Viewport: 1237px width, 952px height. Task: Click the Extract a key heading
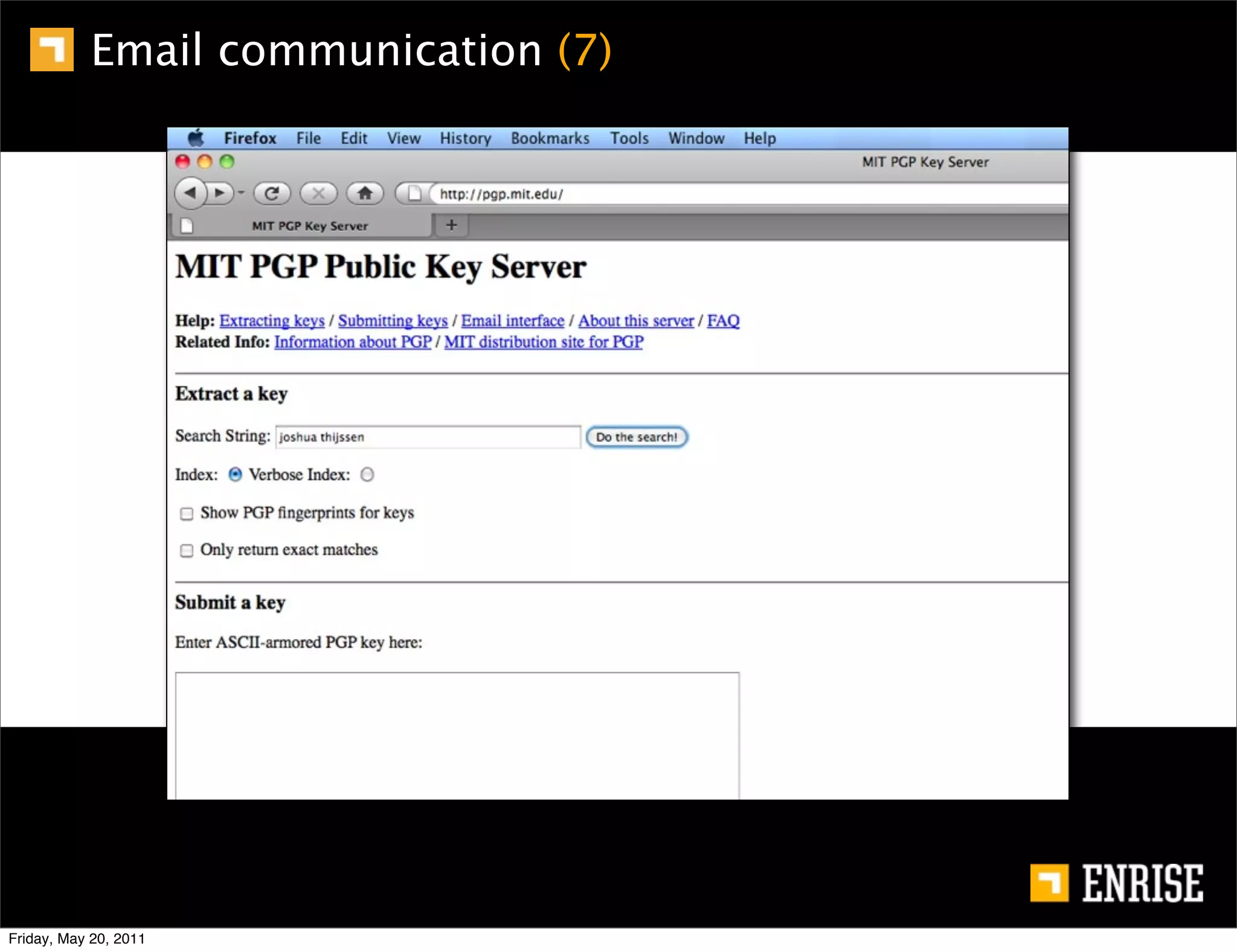[x=231, y=394]
